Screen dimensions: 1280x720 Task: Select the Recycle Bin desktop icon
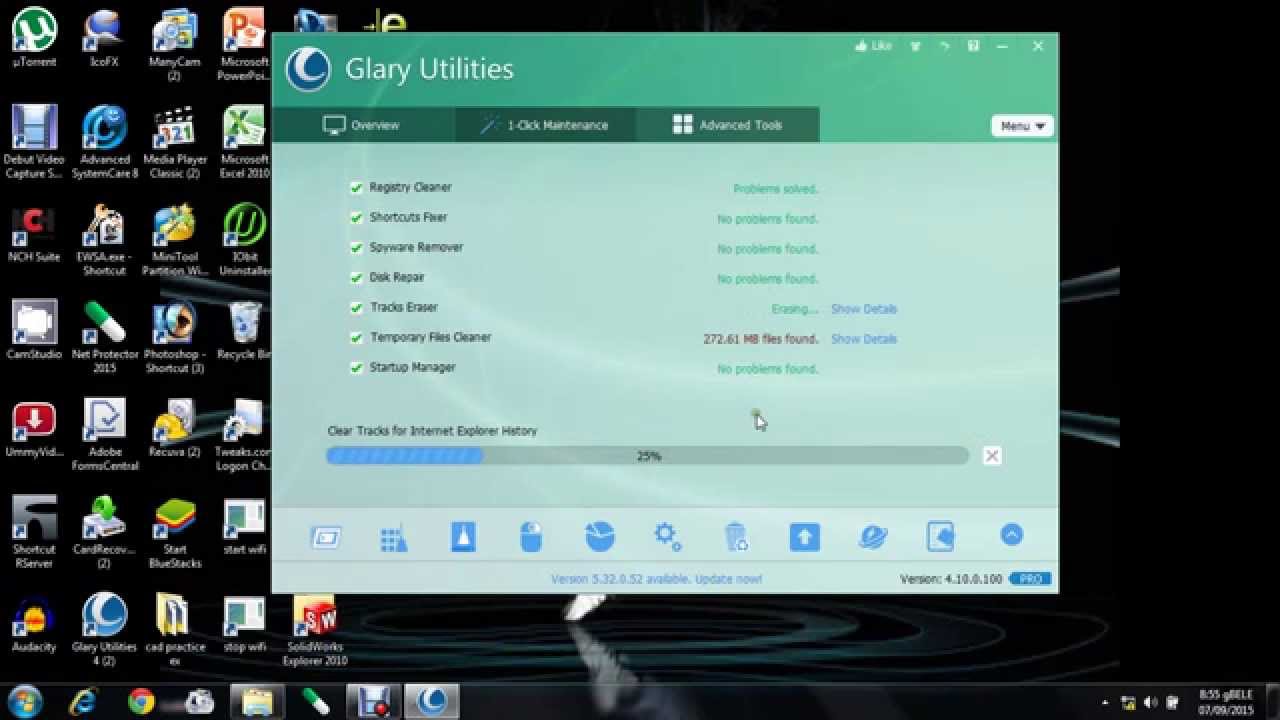[x=245, y=331]
